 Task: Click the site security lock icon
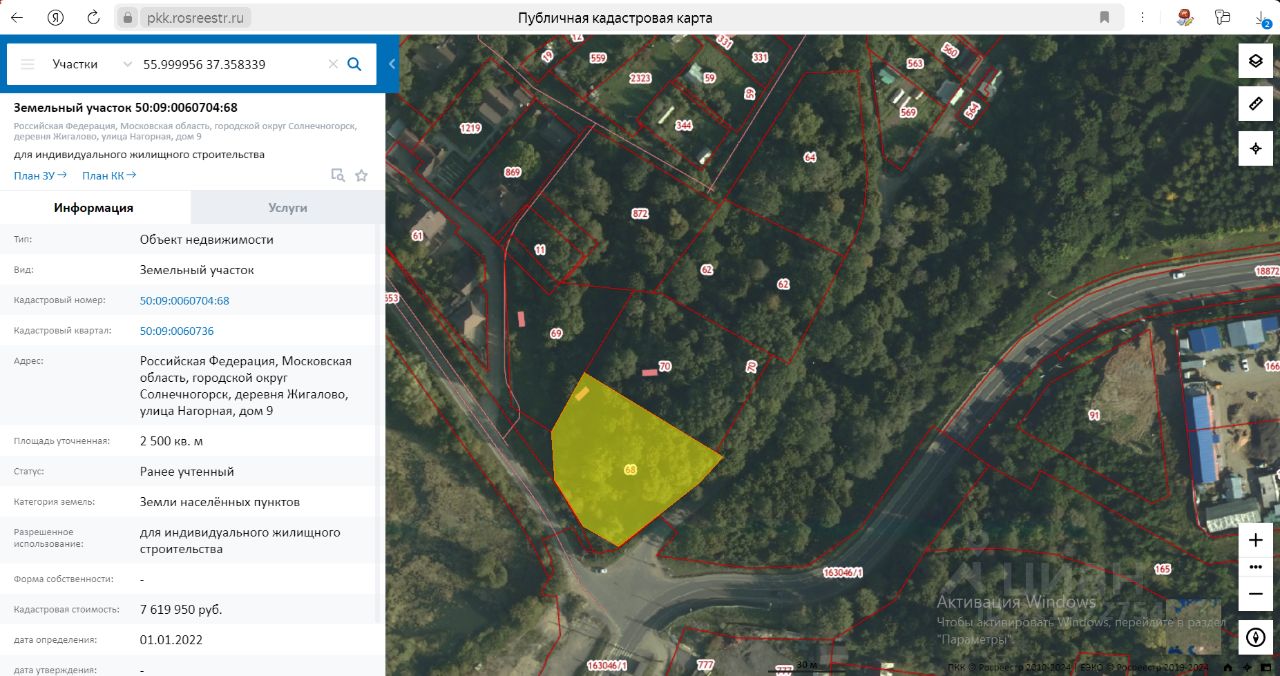[127, 18]
